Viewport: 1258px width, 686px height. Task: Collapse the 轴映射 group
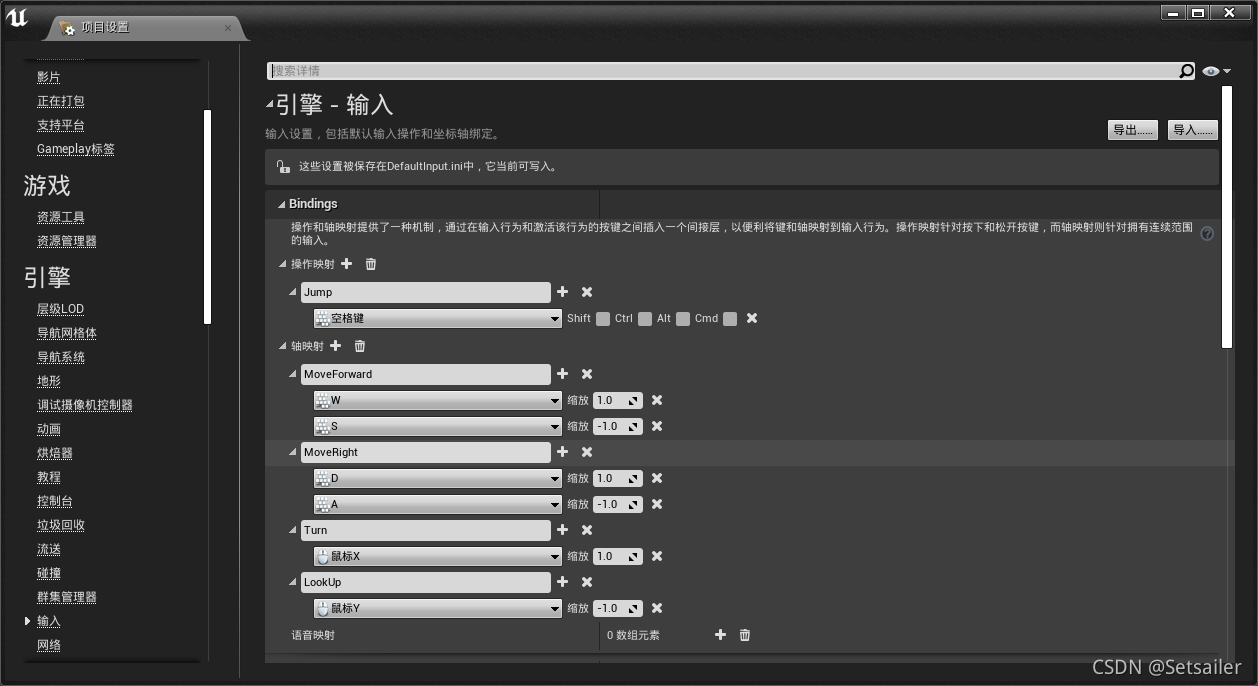pos(282,346)
